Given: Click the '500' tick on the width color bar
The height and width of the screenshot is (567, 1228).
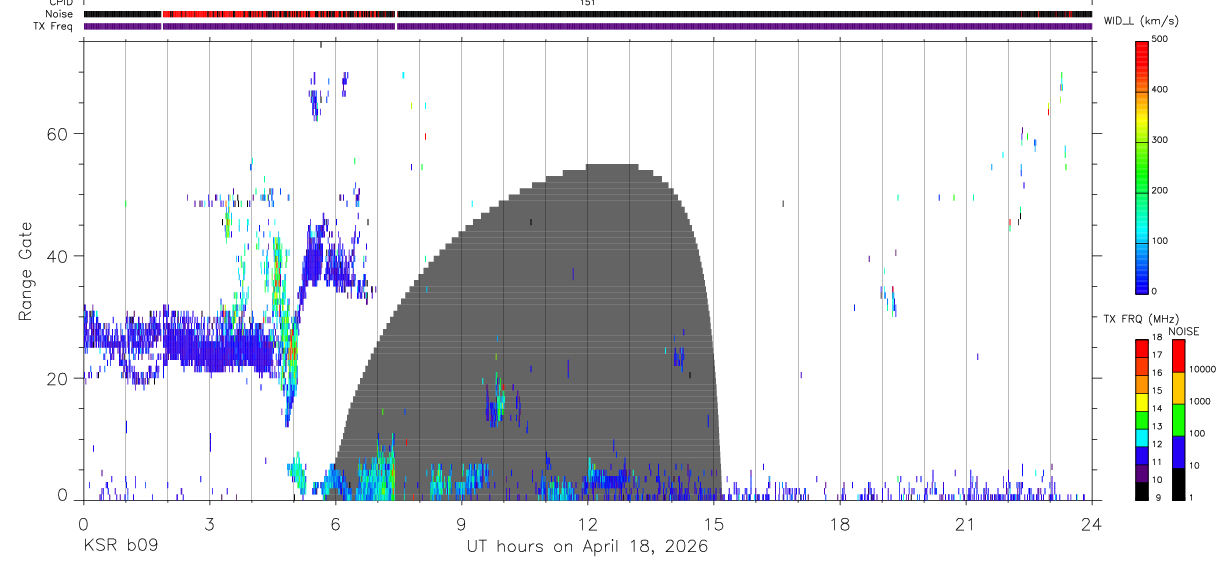Looking at the screenshot, I should (1161, 39).
